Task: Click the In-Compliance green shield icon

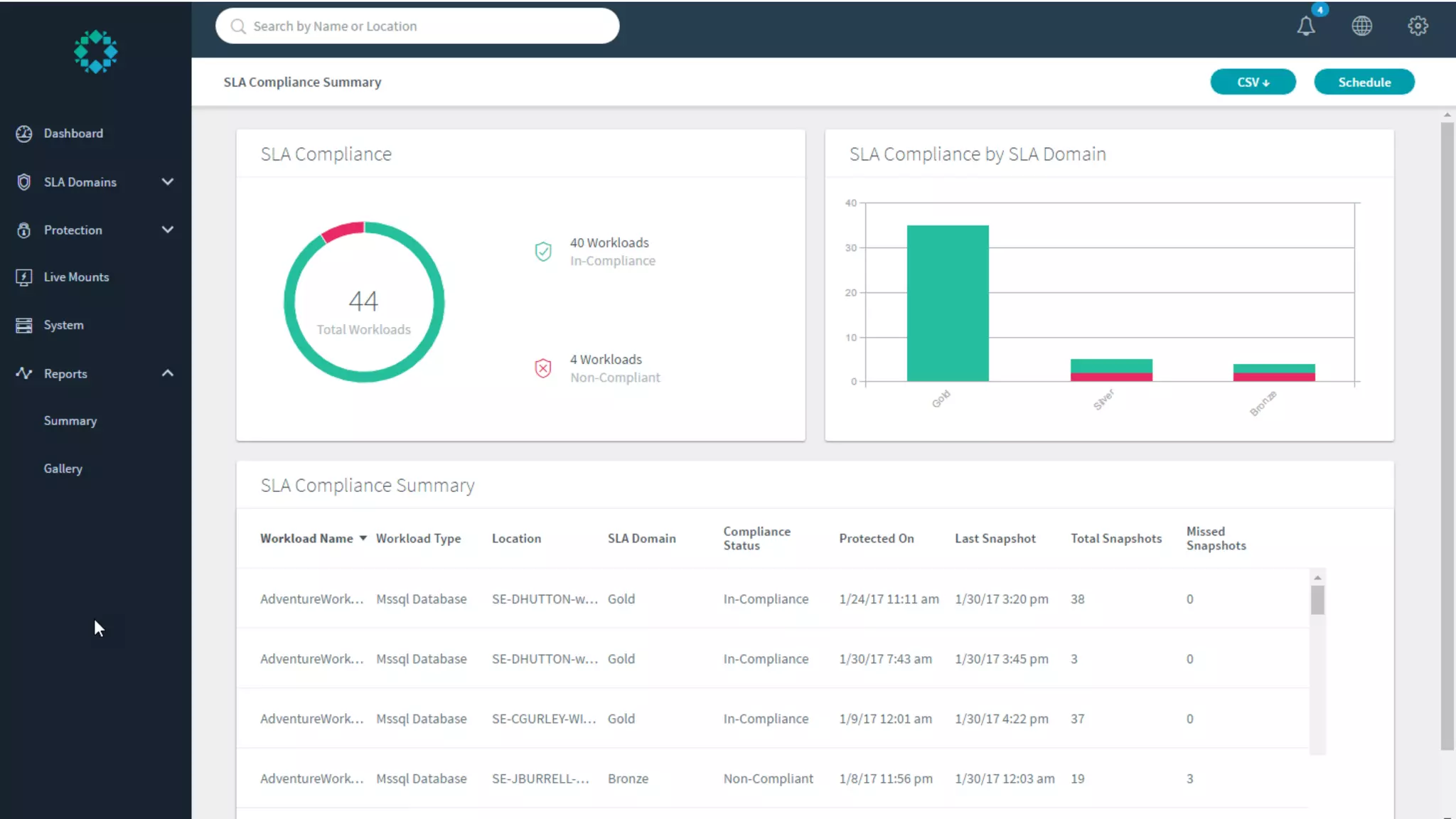Action: pos(543,252)
